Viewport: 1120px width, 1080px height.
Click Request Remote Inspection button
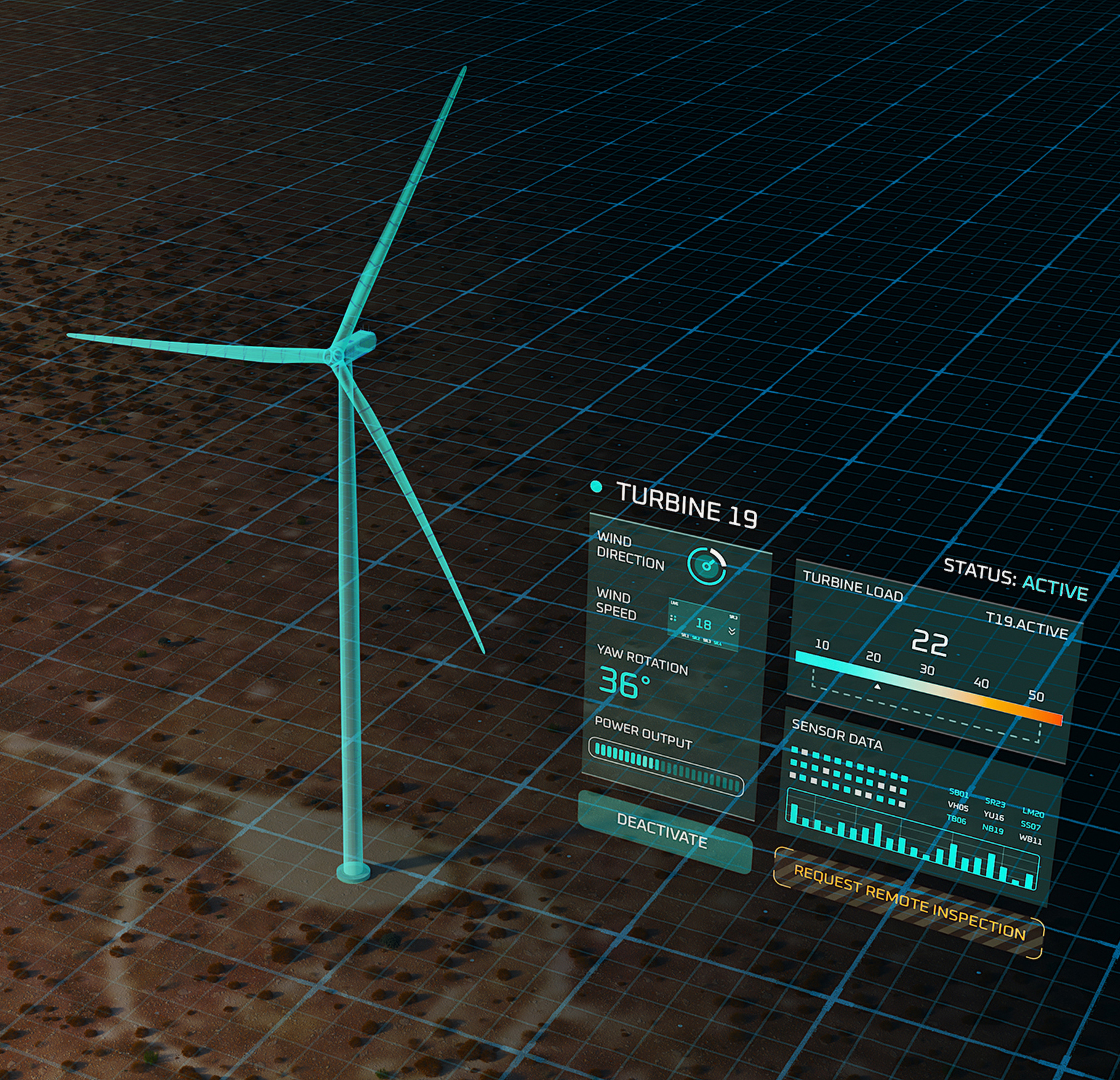coord(909,902)
